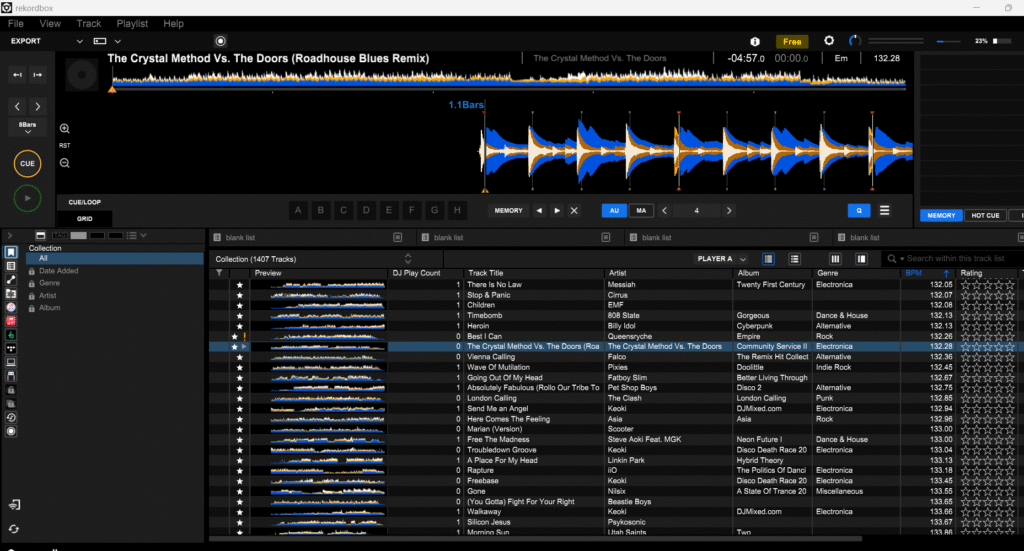Jump to the previous track

tap(18, 75)
